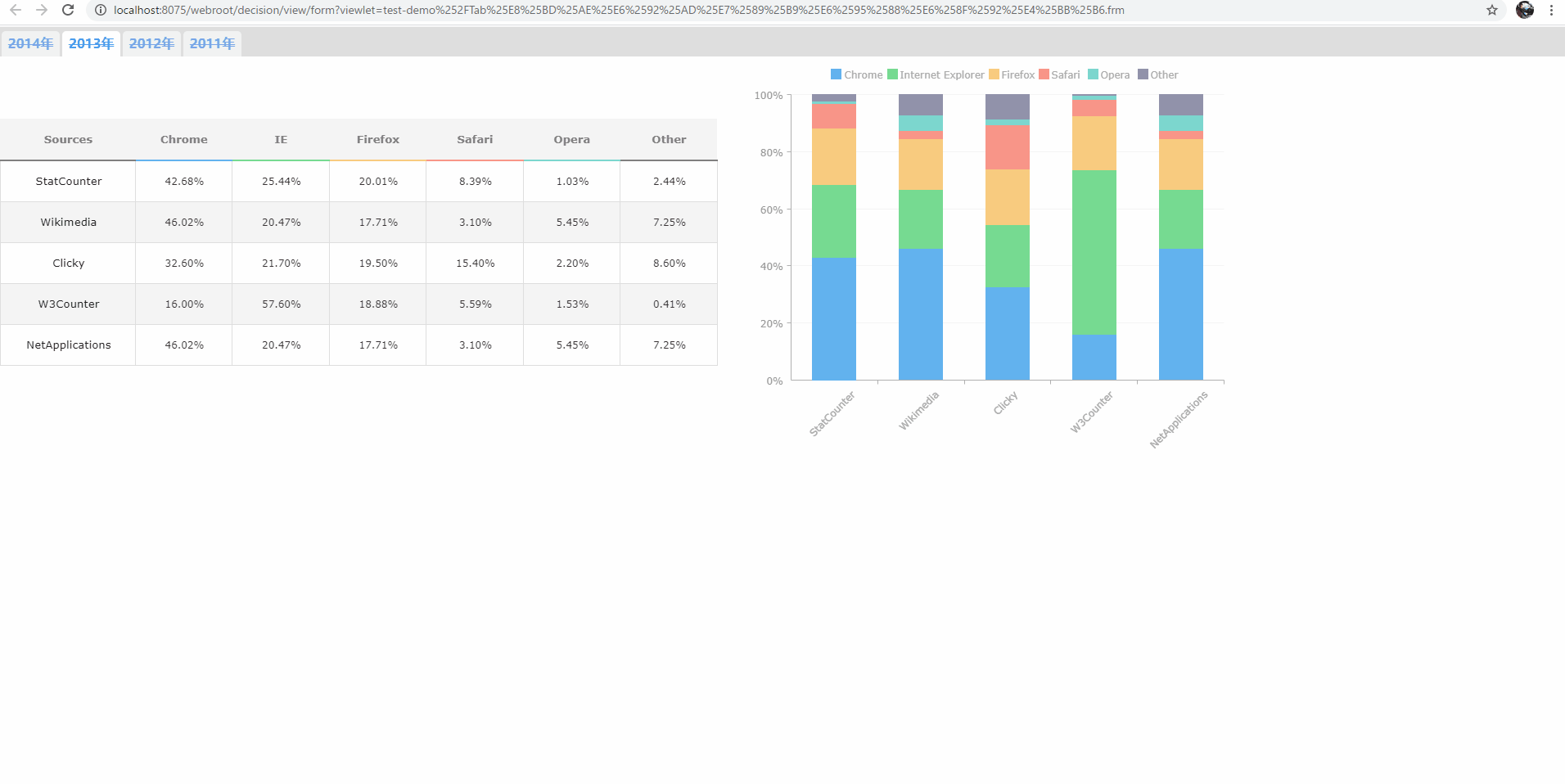Select the NetApplications row label in table
Viewport: 1565px width, 784px height.
[69, 345]
